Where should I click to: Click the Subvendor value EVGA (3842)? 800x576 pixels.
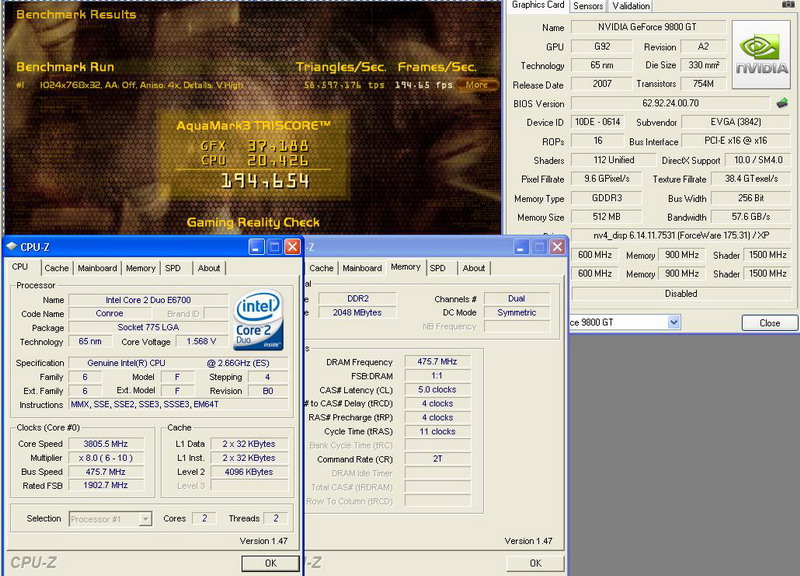736,122
